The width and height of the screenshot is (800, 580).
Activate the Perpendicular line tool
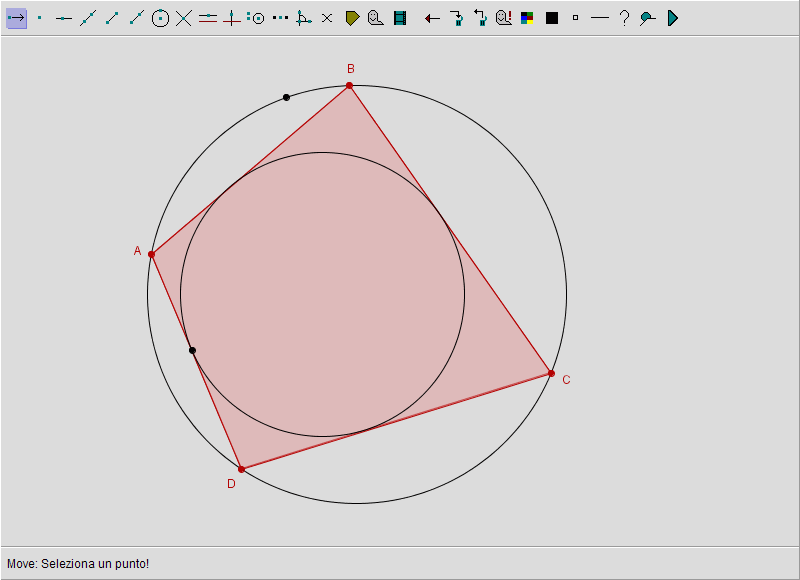(232, 18)
